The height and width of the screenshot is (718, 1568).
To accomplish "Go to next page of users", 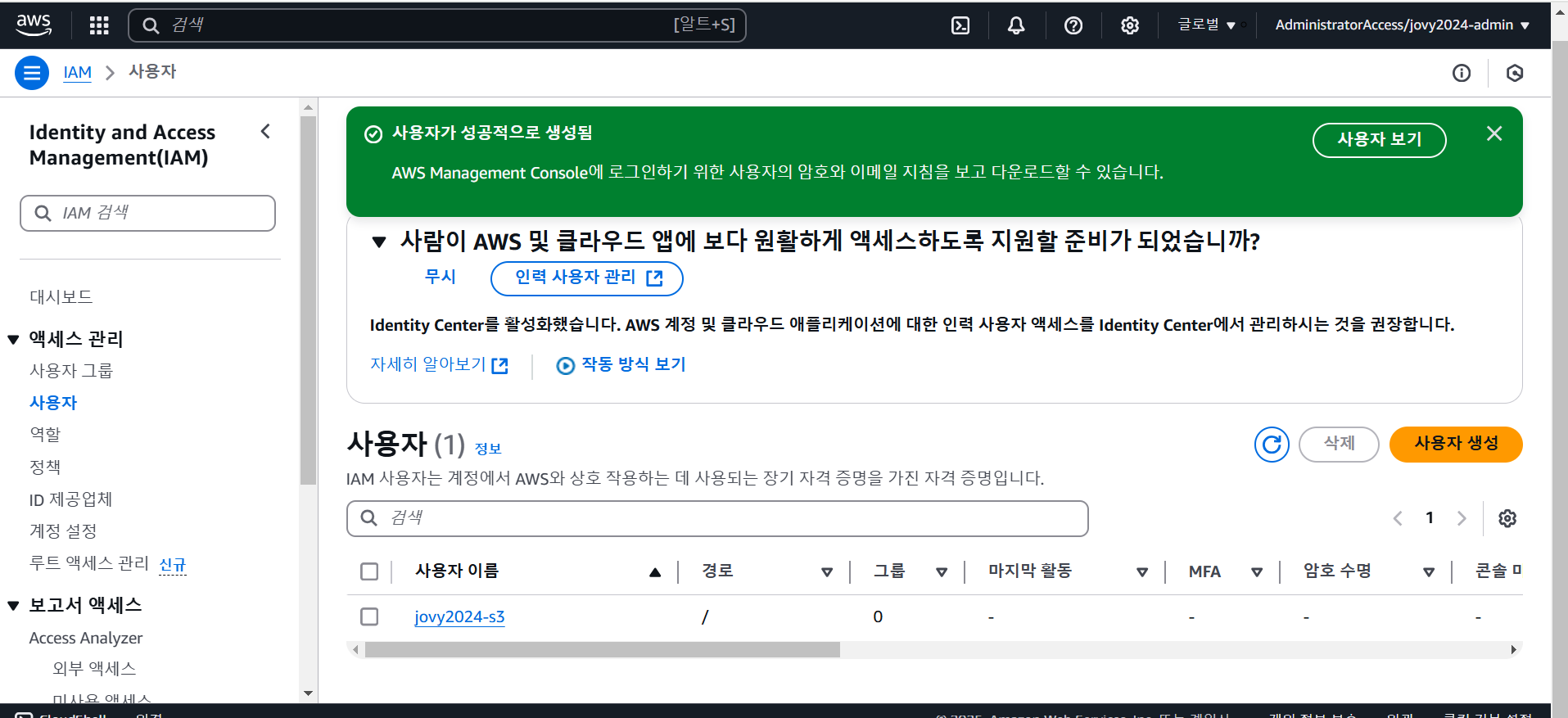I will (x=1462, y=518).
